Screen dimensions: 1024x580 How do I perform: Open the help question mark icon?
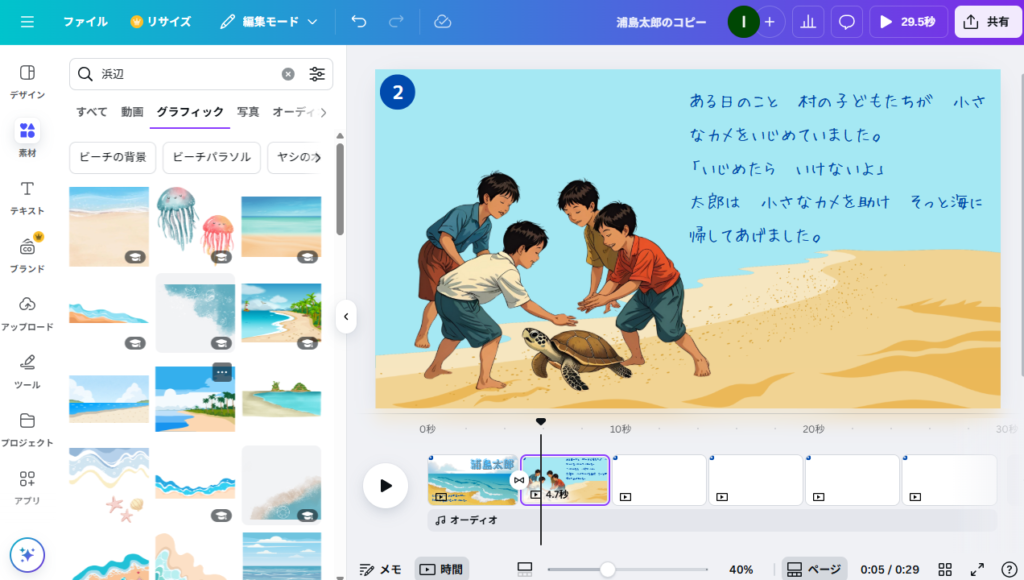tap(1009, 570)
